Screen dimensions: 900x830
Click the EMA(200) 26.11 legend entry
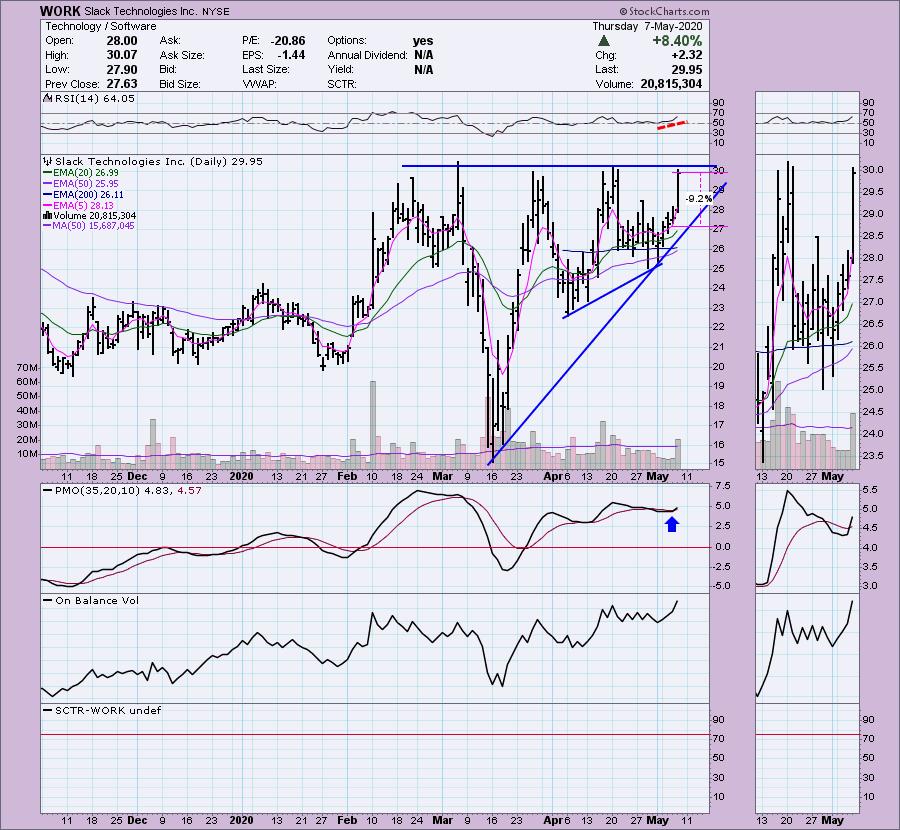tap(83, 195)
